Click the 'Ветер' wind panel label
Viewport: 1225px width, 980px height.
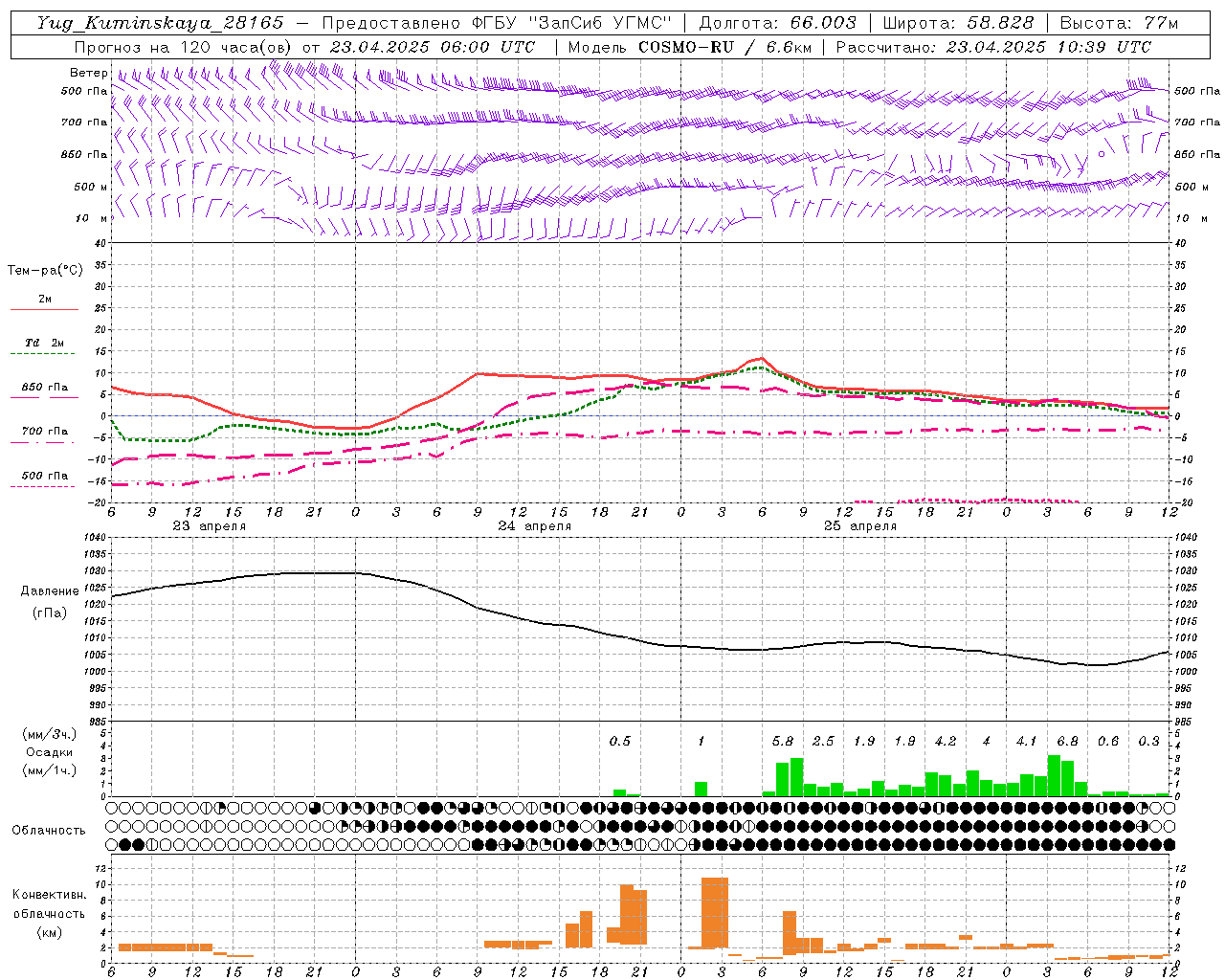(x=88, y=73)
